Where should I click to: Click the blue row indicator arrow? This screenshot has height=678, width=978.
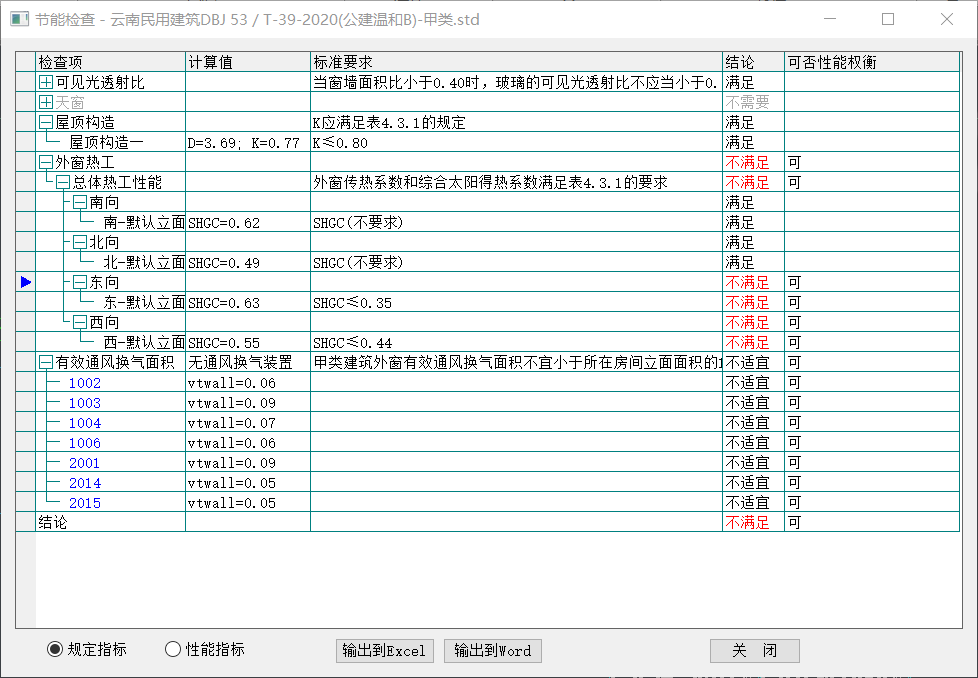[x=26, y=283]
